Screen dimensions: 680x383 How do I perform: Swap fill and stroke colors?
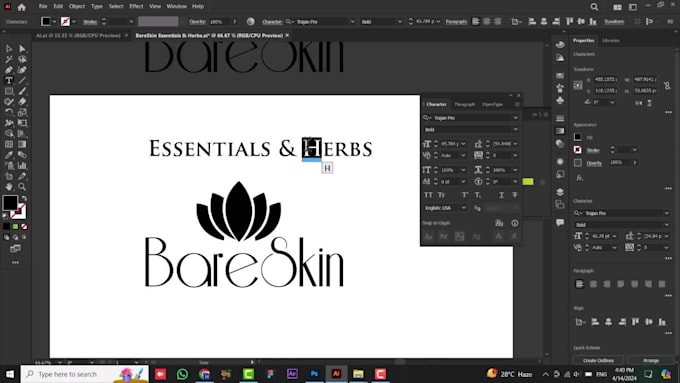tap(24, 199)
